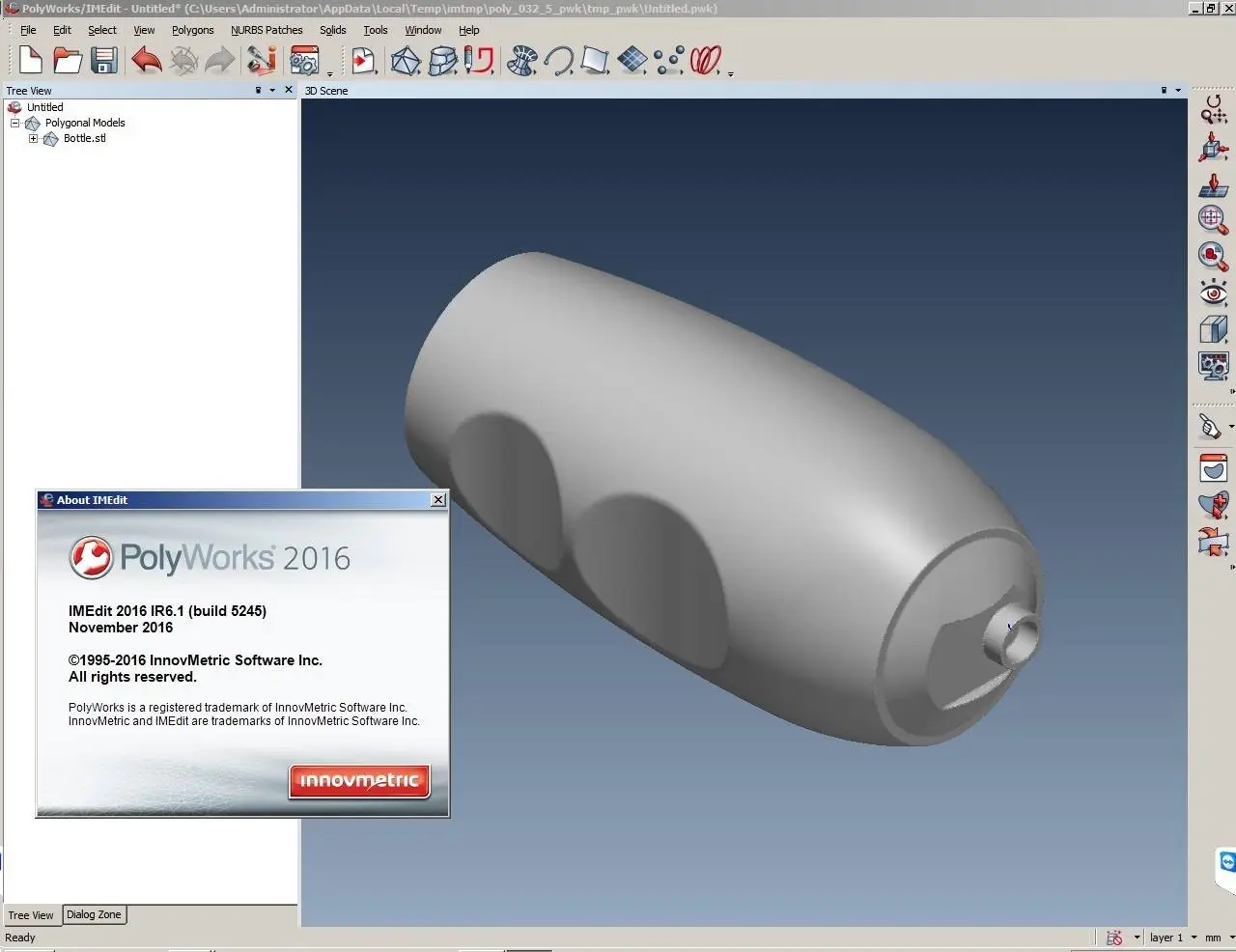Screen dimensions: 1236x952
Task: Close the Tree View pane
Action: point(289,90)
